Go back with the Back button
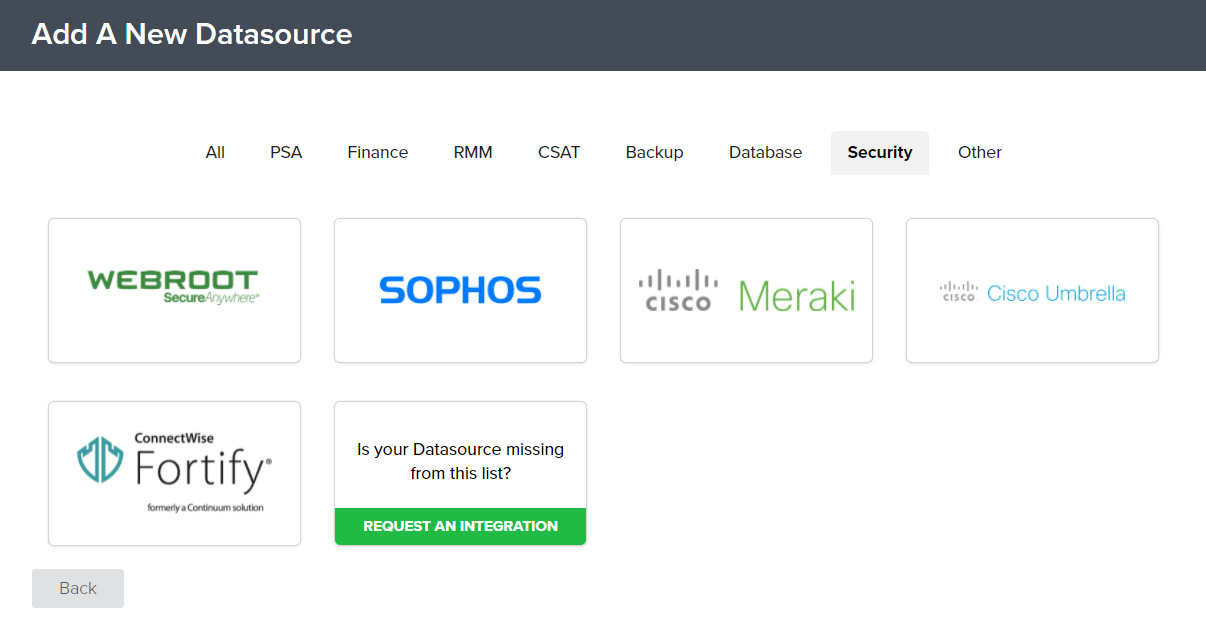The height and width of the screenshot is (644, 1206). pyautogui.click(x=78, y=588)
